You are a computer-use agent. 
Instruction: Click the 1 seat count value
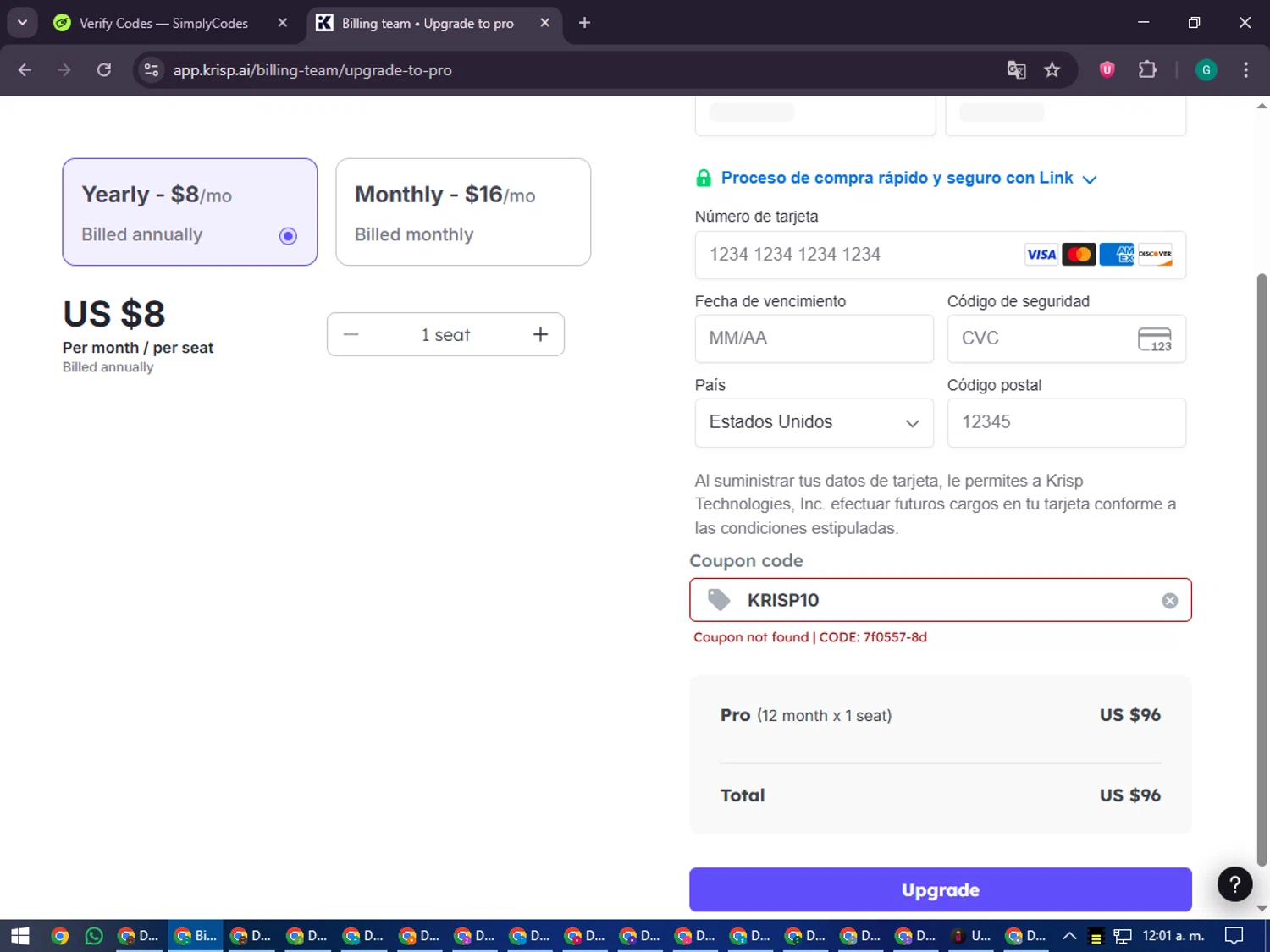click(445, 335)
